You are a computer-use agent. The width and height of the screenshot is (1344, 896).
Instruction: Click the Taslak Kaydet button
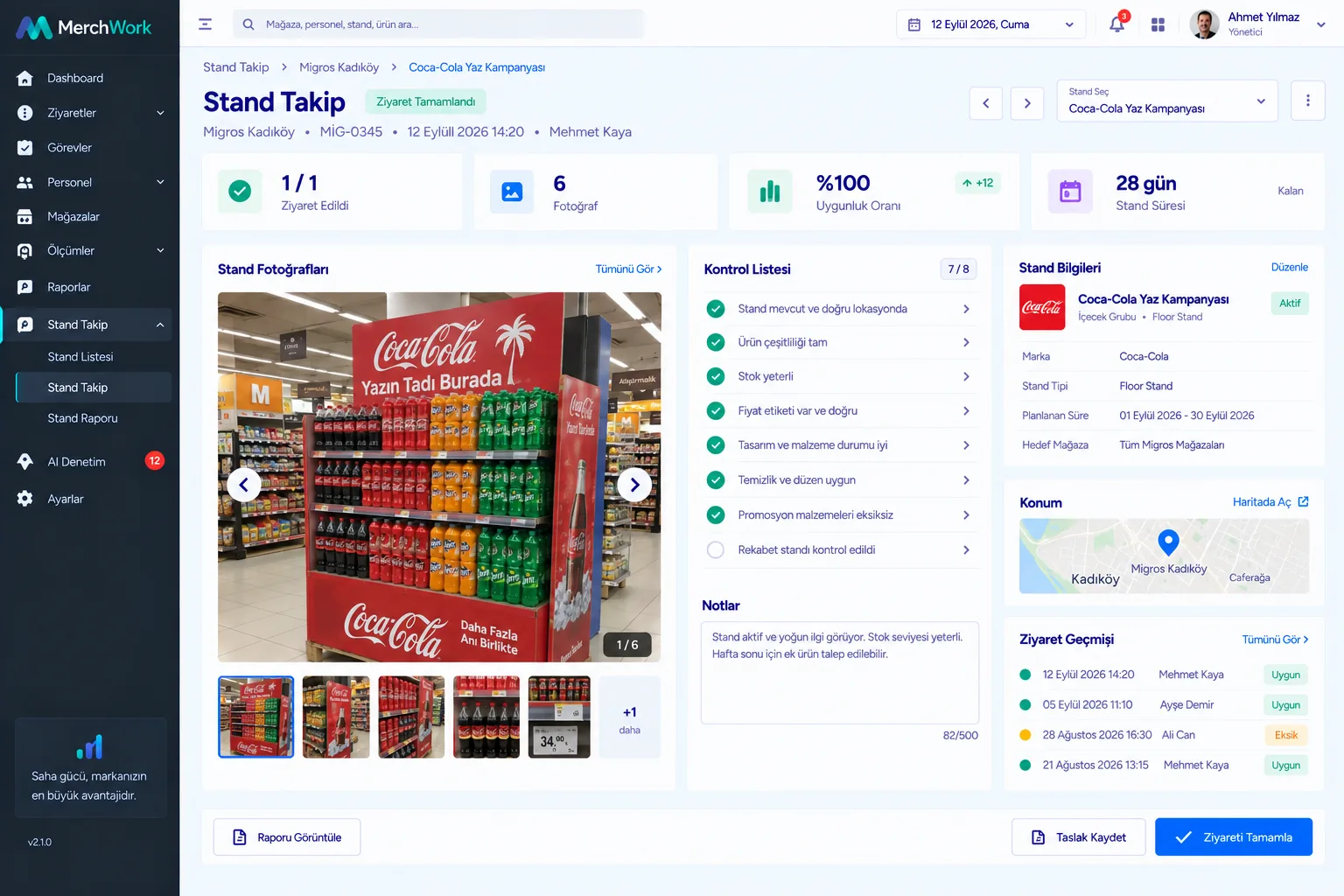point(1079,837)
